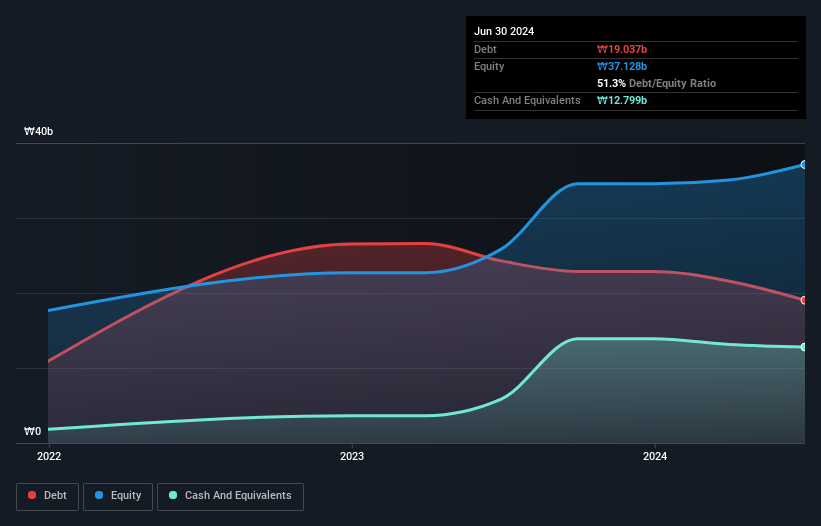Click the blue Equity endpoint marker
This screenshot has height=526, width=821.
coord(804,165)
